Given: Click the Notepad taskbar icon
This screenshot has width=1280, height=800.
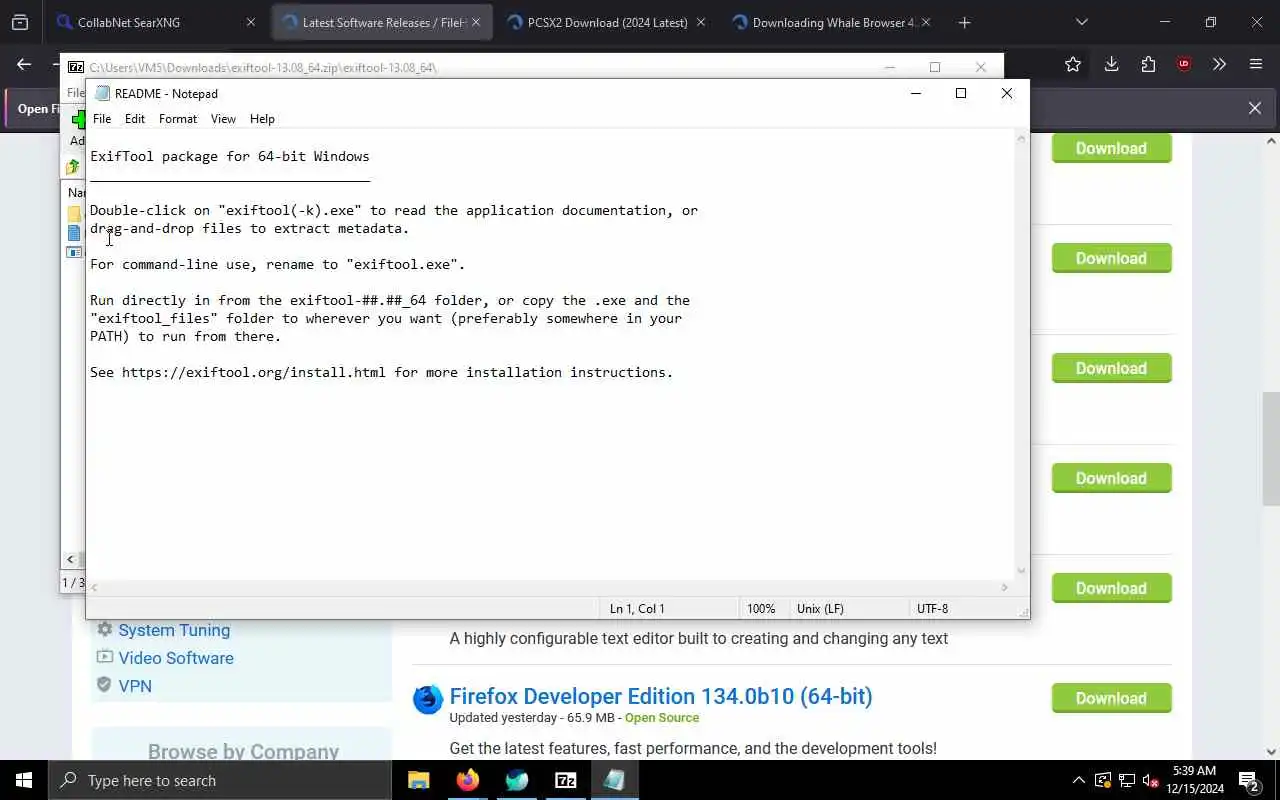Looking at the screenshot, I should click(x=614, y=780).
